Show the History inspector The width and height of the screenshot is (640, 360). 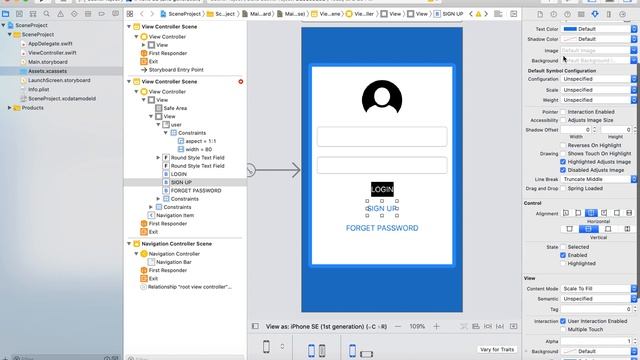[x=553, y=14]
